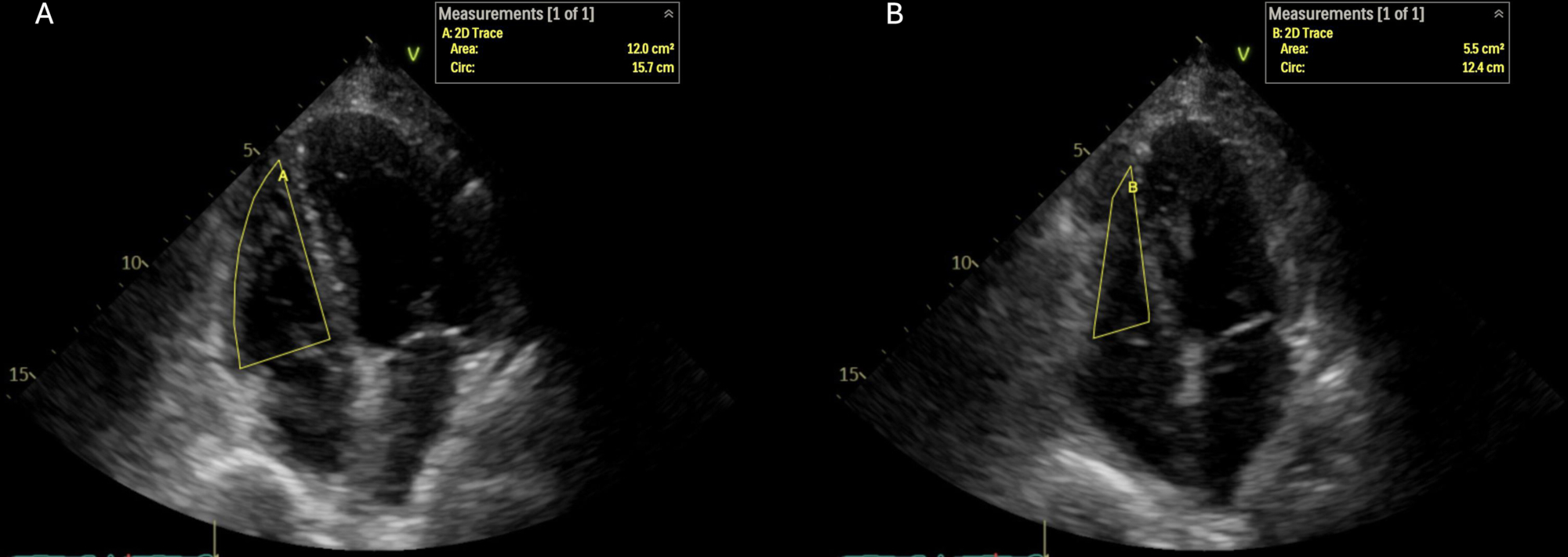Click the circumference value 12.4 cm
This screenshot has height=557, width=1568.
(1483, 67)
